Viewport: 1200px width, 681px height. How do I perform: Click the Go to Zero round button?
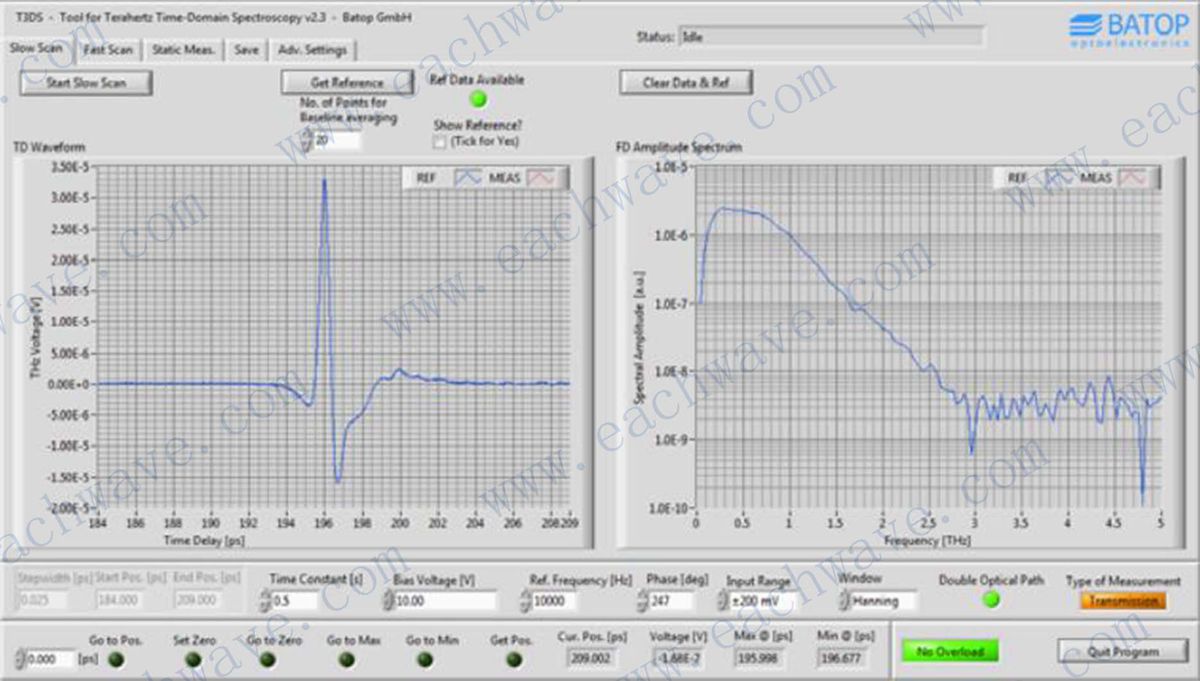point(269,659)
